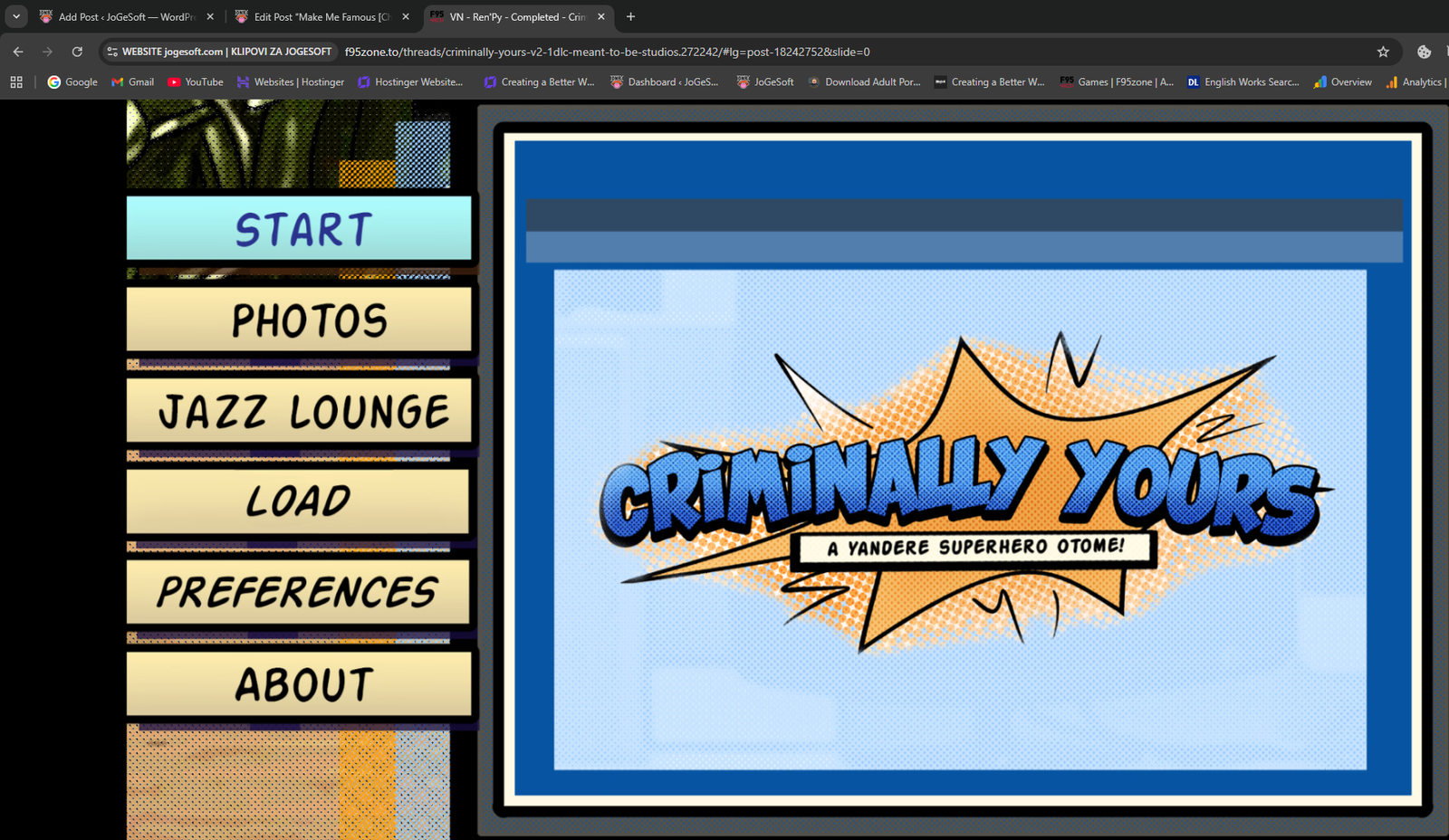Viewport: 1449px width, 840px height.
Task: Click the browser back arrow
Action: coord(18,52)
